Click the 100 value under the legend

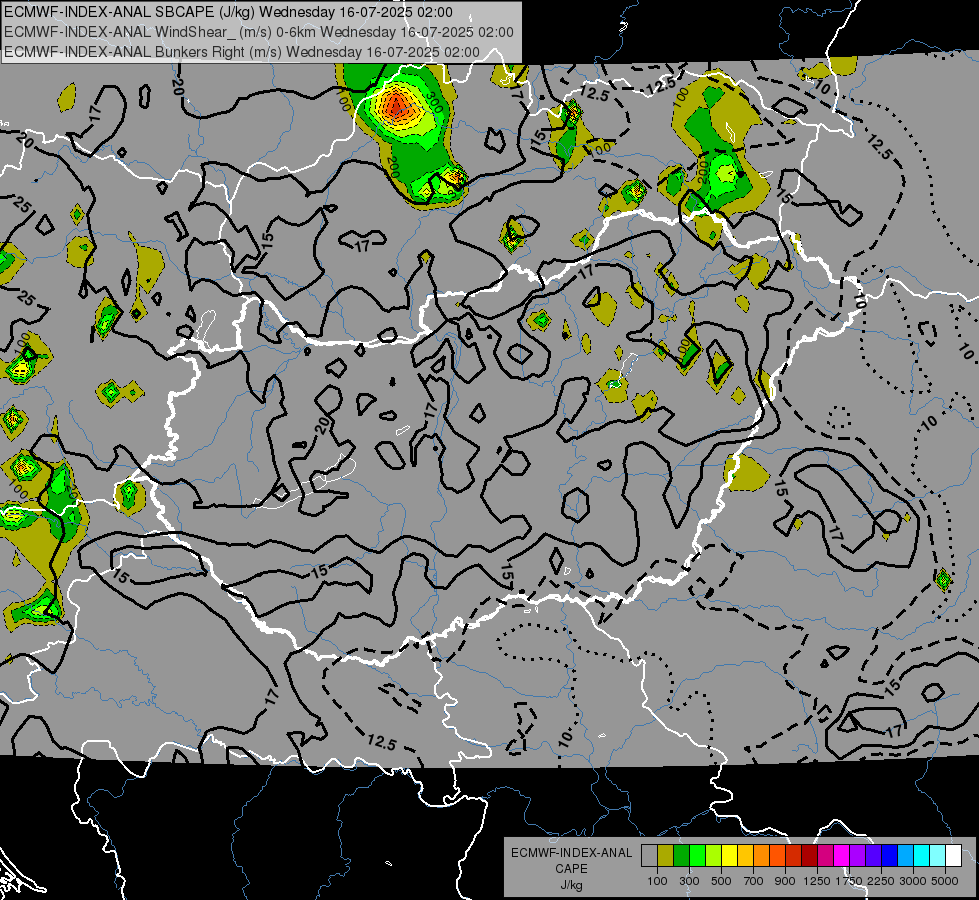(657, 881)
